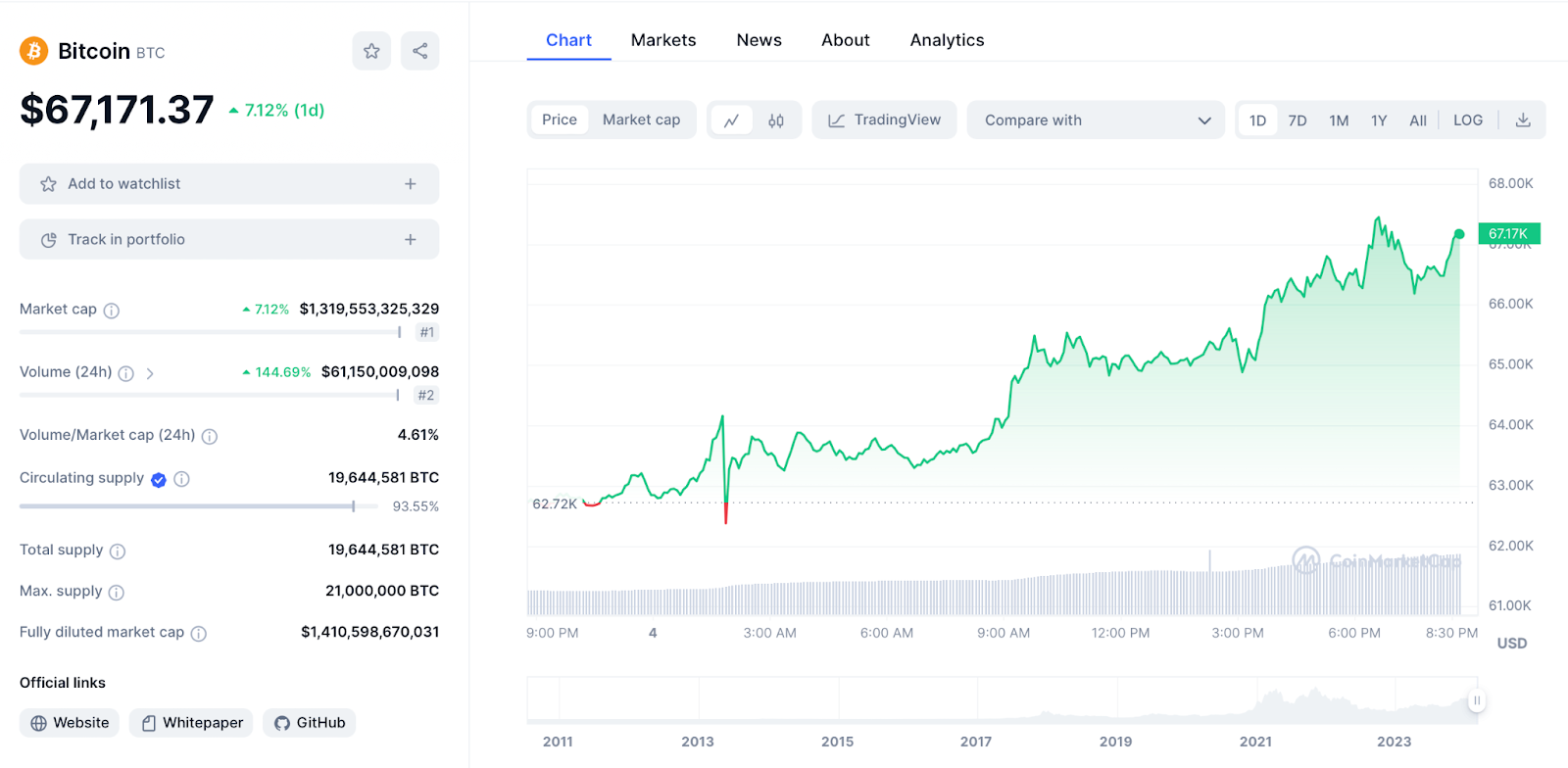
Task: Click the 12:00 PM axis label
Action: [x=1121, y=633]
